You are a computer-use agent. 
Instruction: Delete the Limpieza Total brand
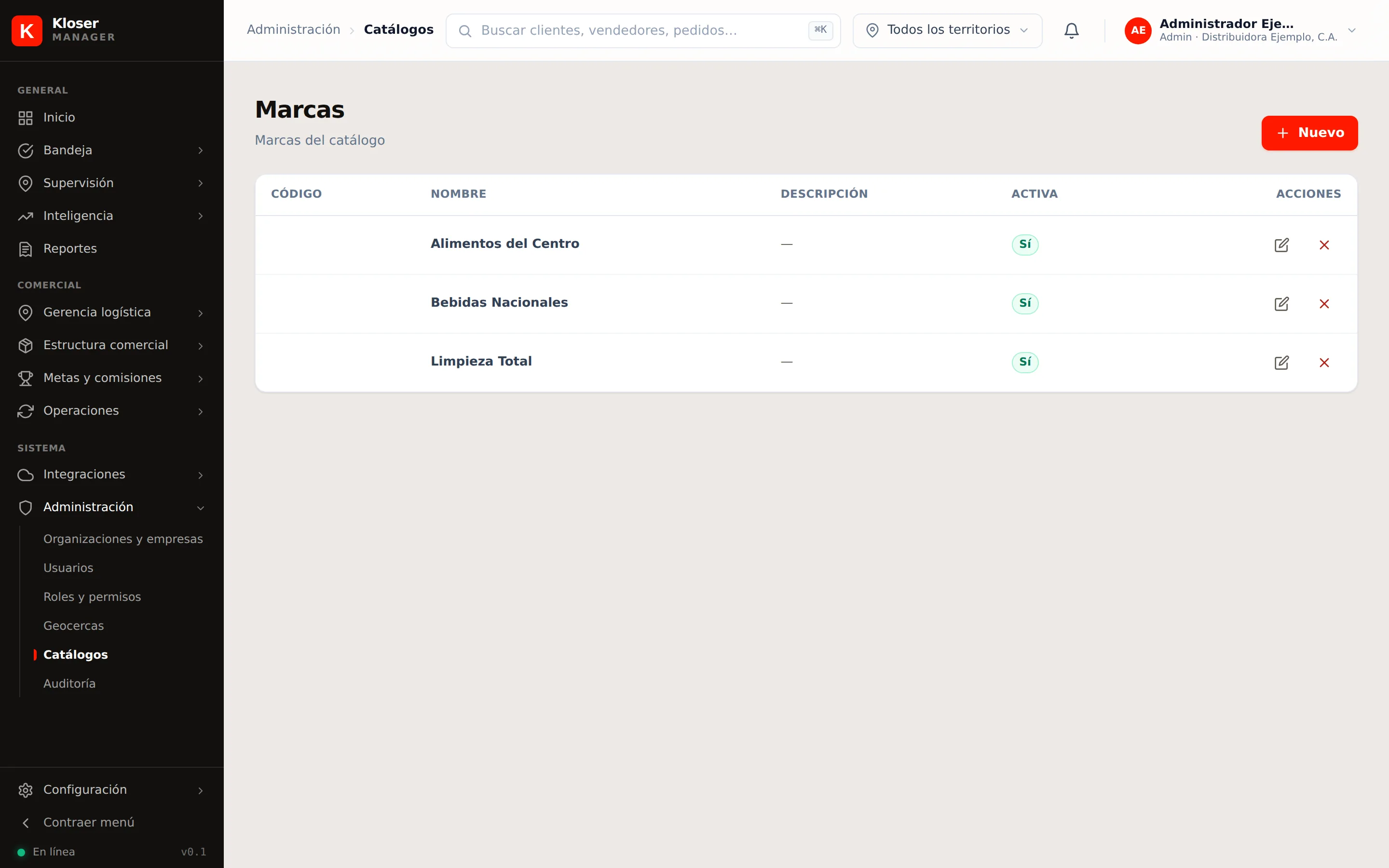pyautogui.click(x=1324, y=363)
